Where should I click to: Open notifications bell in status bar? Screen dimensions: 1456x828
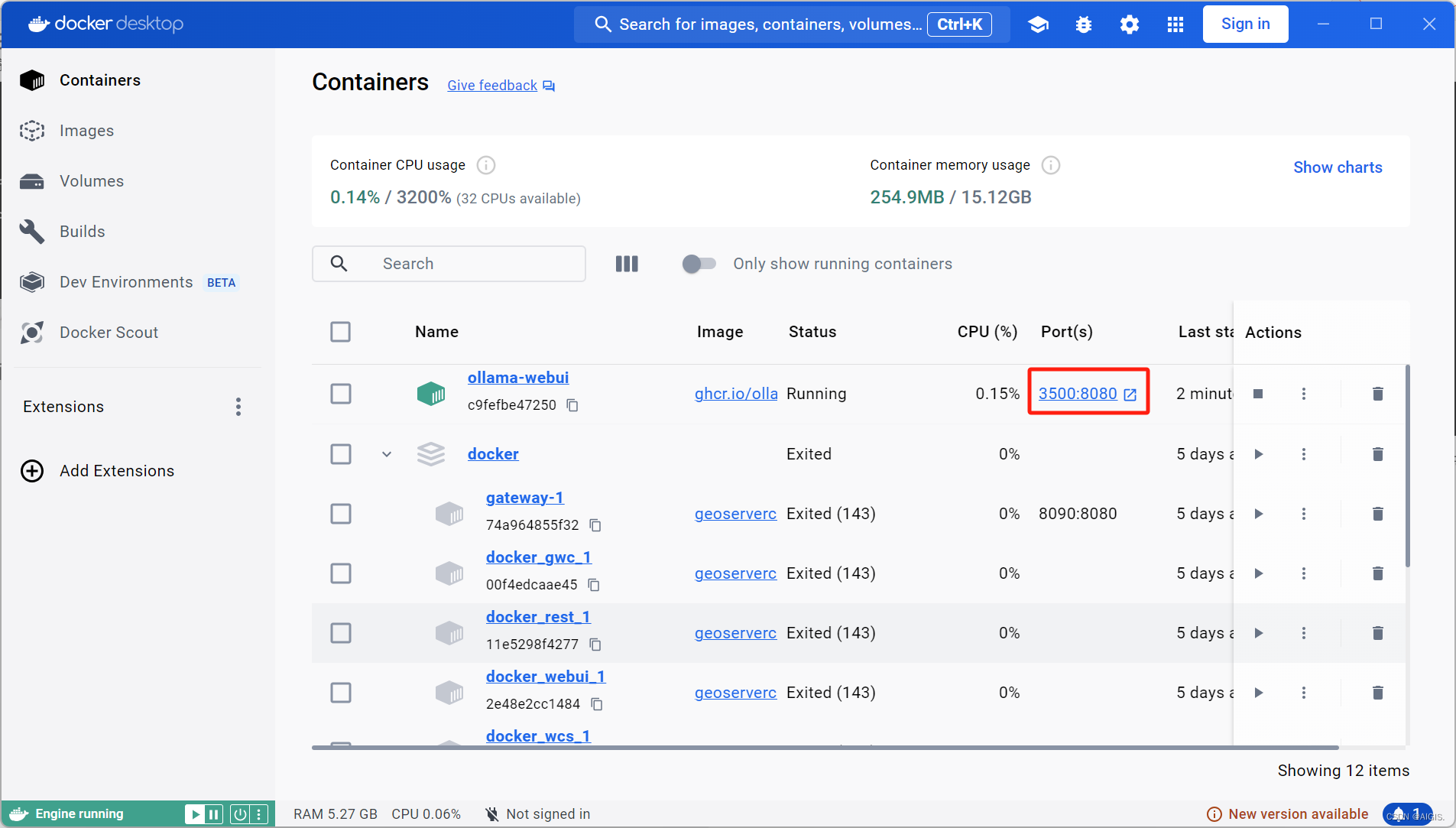[x=1407, y=814]
